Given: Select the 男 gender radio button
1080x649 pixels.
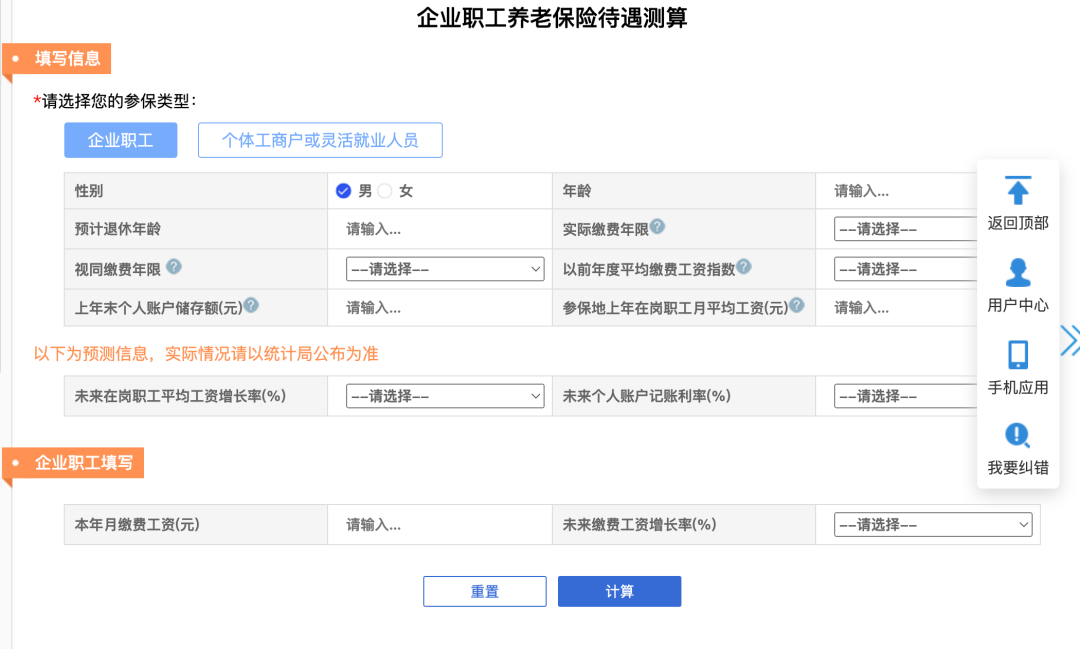Looking at the screenshot, I should pyautogui.click(x=344, y=191).
